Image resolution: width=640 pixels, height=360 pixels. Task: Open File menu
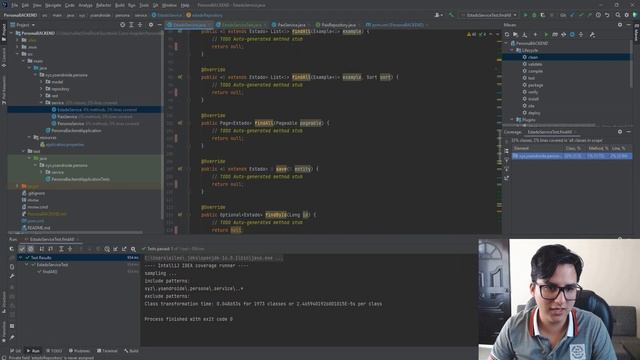point(15,5)
